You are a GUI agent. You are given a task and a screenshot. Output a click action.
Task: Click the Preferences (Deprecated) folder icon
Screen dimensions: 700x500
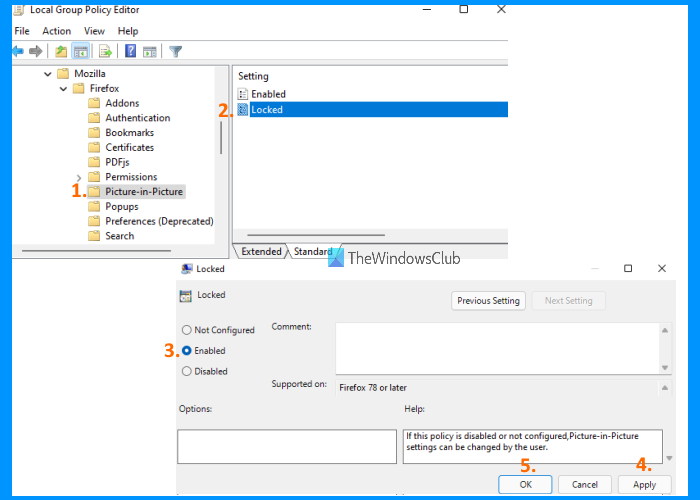(94, 221)
